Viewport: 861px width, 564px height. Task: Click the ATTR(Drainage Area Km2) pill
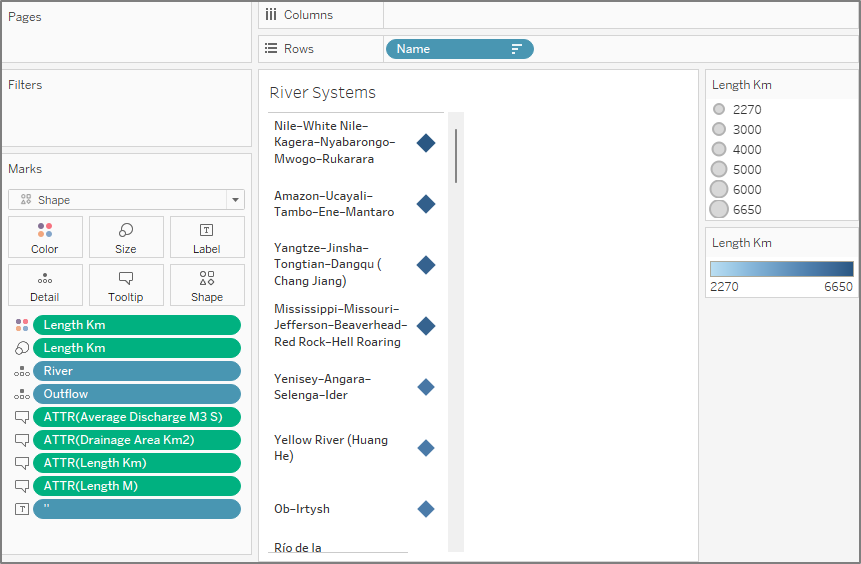137,440
